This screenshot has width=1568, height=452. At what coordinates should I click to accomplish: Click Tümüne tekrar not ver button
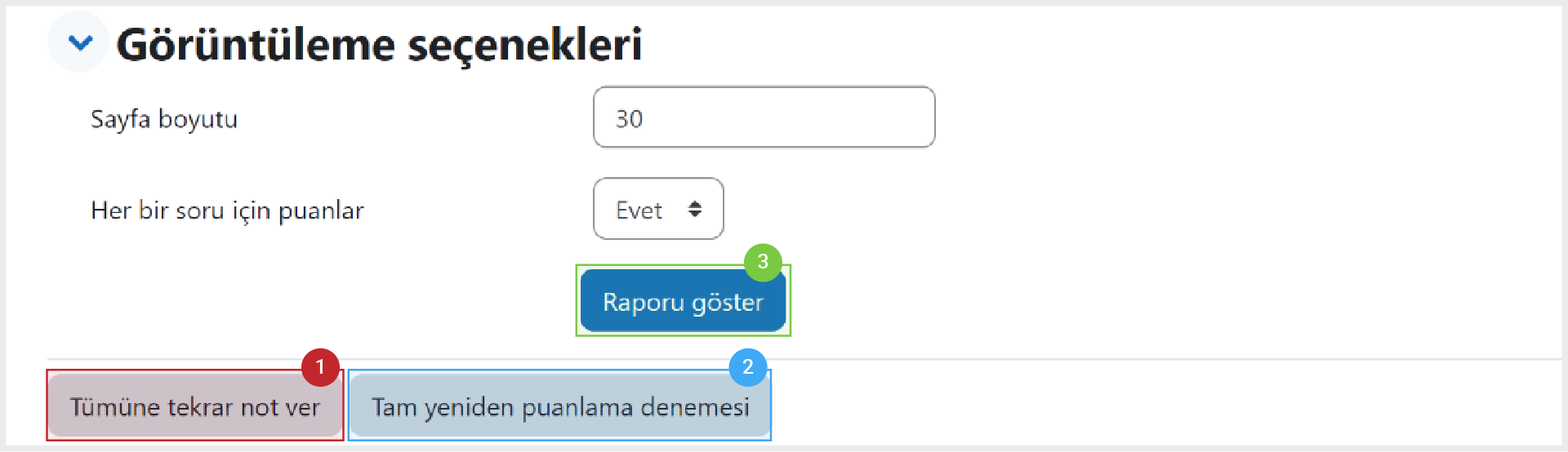tap(194, 406)
